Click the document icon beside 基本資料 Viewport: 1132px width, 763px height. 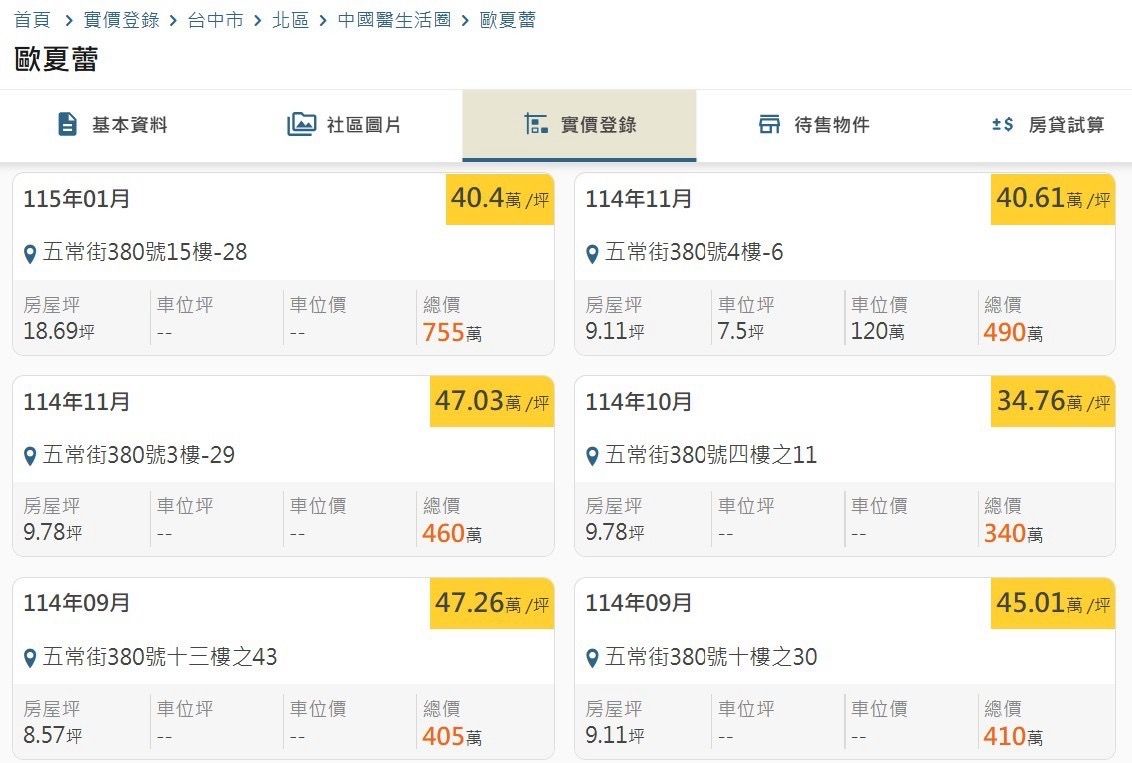67,125
